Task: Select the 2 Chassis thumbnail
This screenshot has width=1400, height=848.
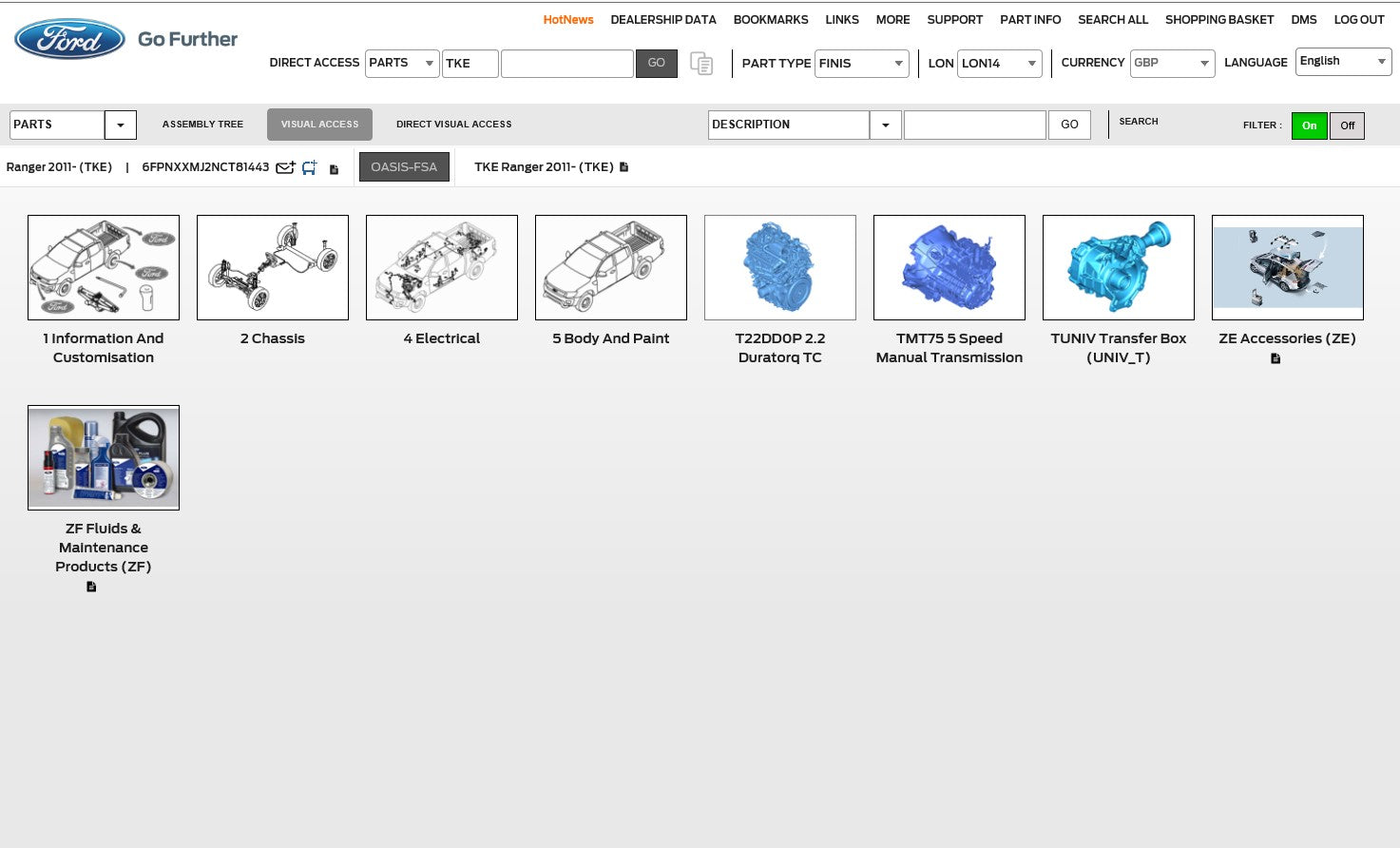Action: point(273,267)
